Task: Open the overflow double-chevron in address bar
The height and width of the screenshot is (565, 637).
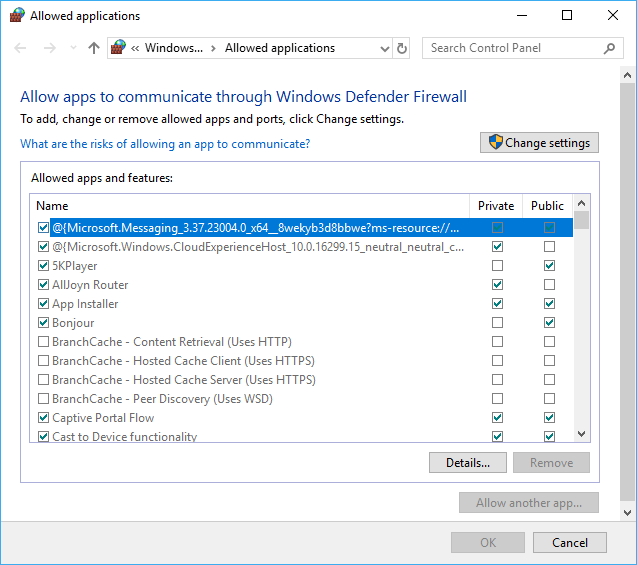Action: (135, 49)
